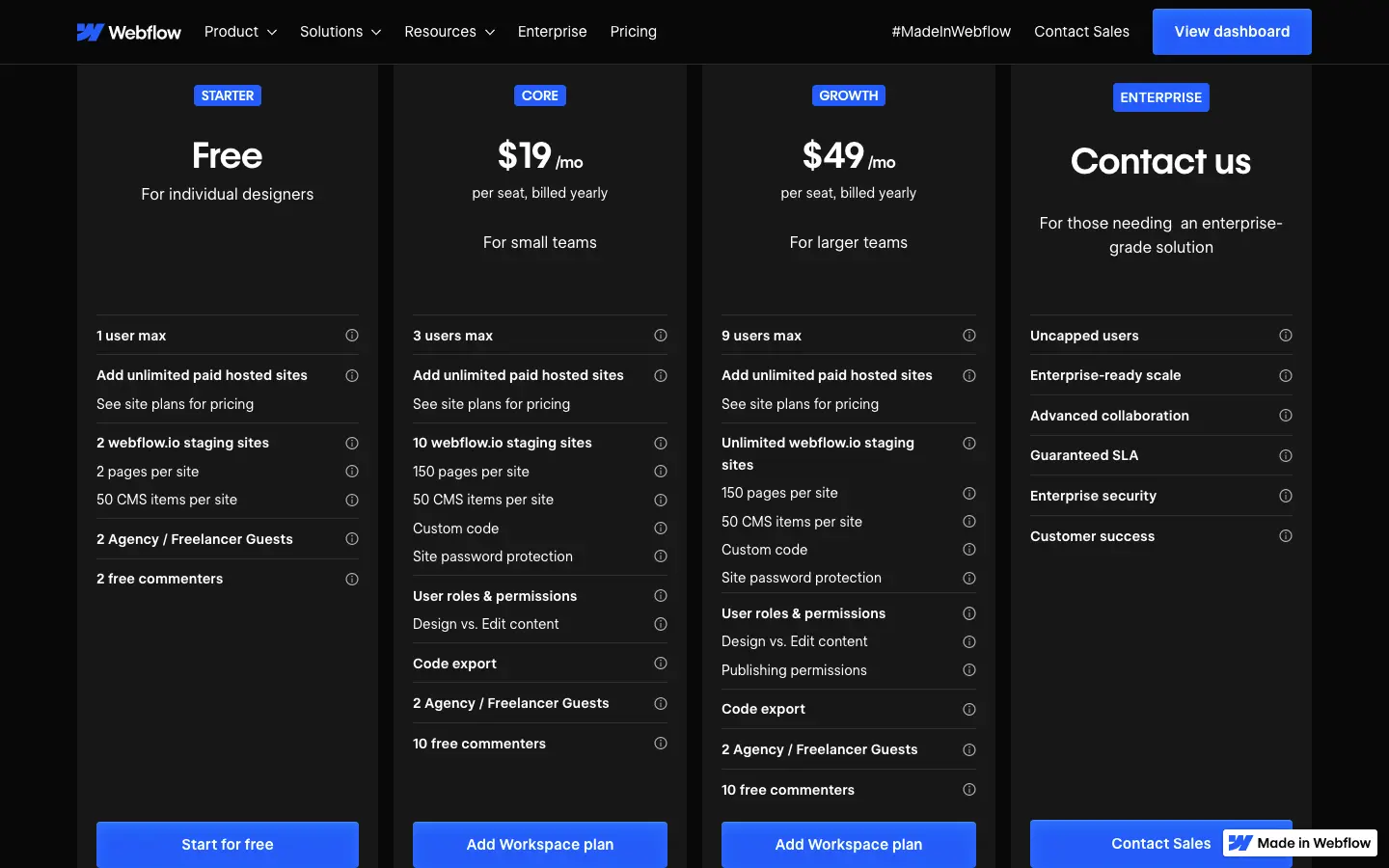View info for Customer success
The image size is (1389, 868).
(x=1286, y=536)
